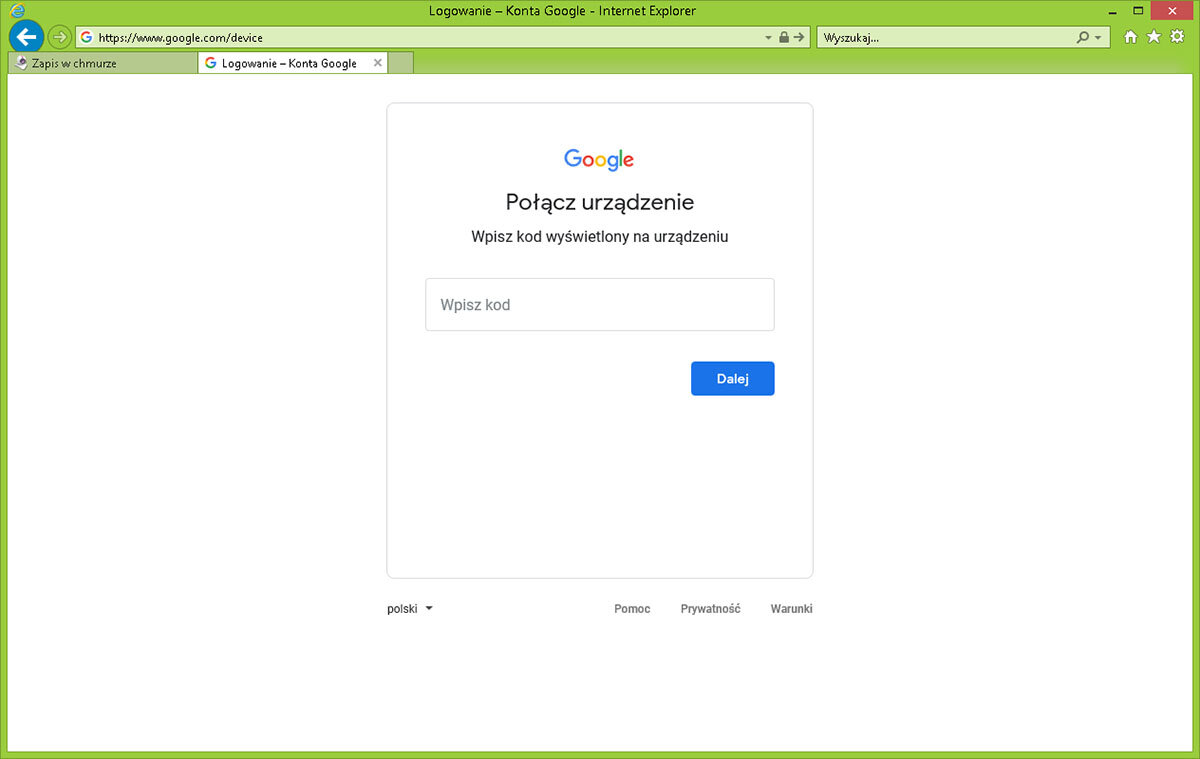
Task: Open the Tools gear icon
Action: click(1177, 37)
